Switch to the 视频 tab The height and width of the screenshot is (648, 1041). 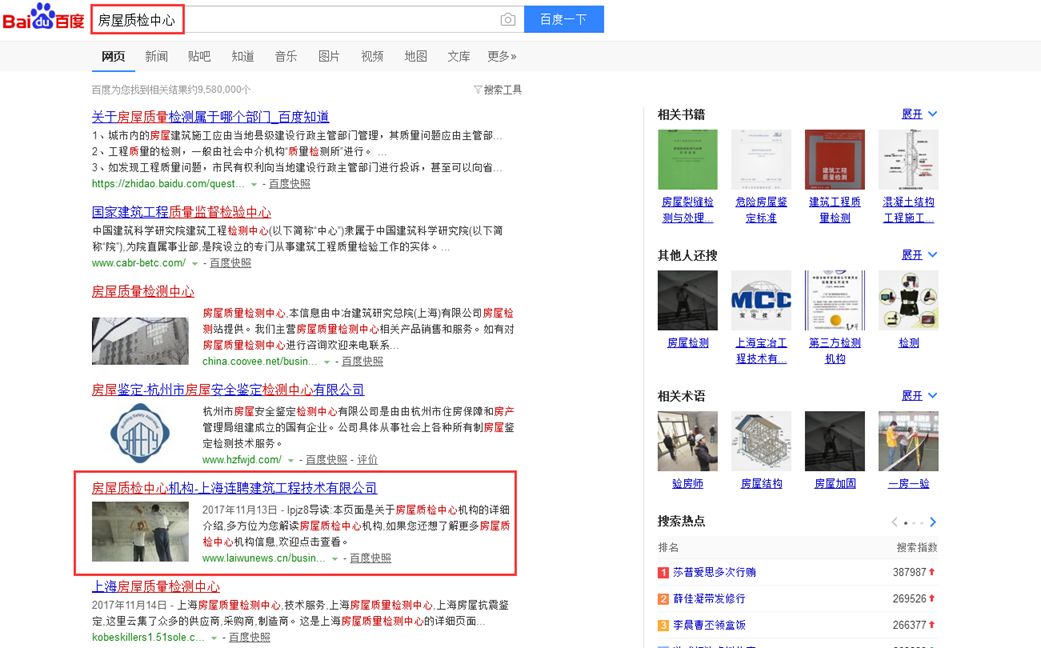point(372,56)
